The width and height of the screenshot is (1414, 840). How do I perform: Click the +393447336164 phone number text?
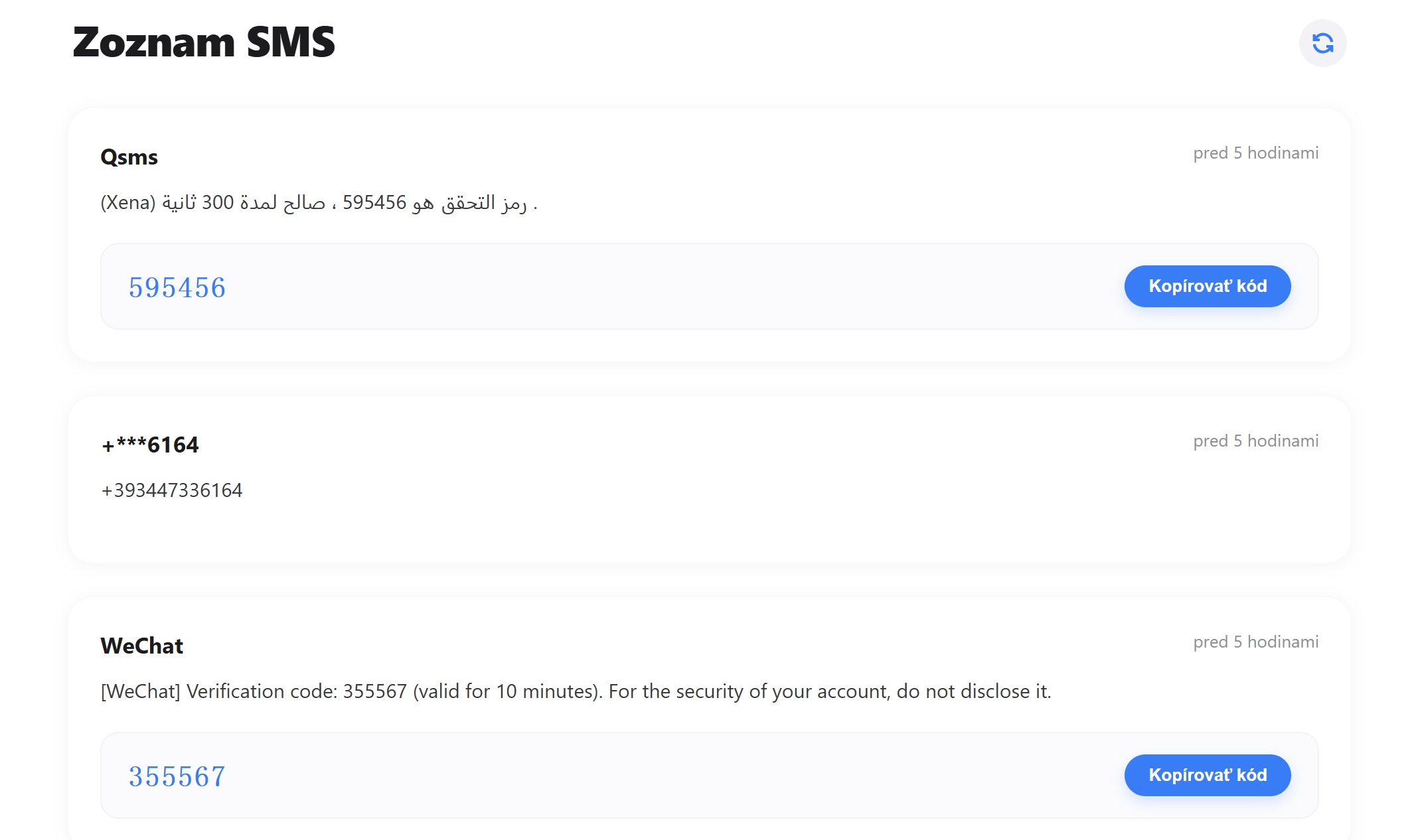coord(172,490)
